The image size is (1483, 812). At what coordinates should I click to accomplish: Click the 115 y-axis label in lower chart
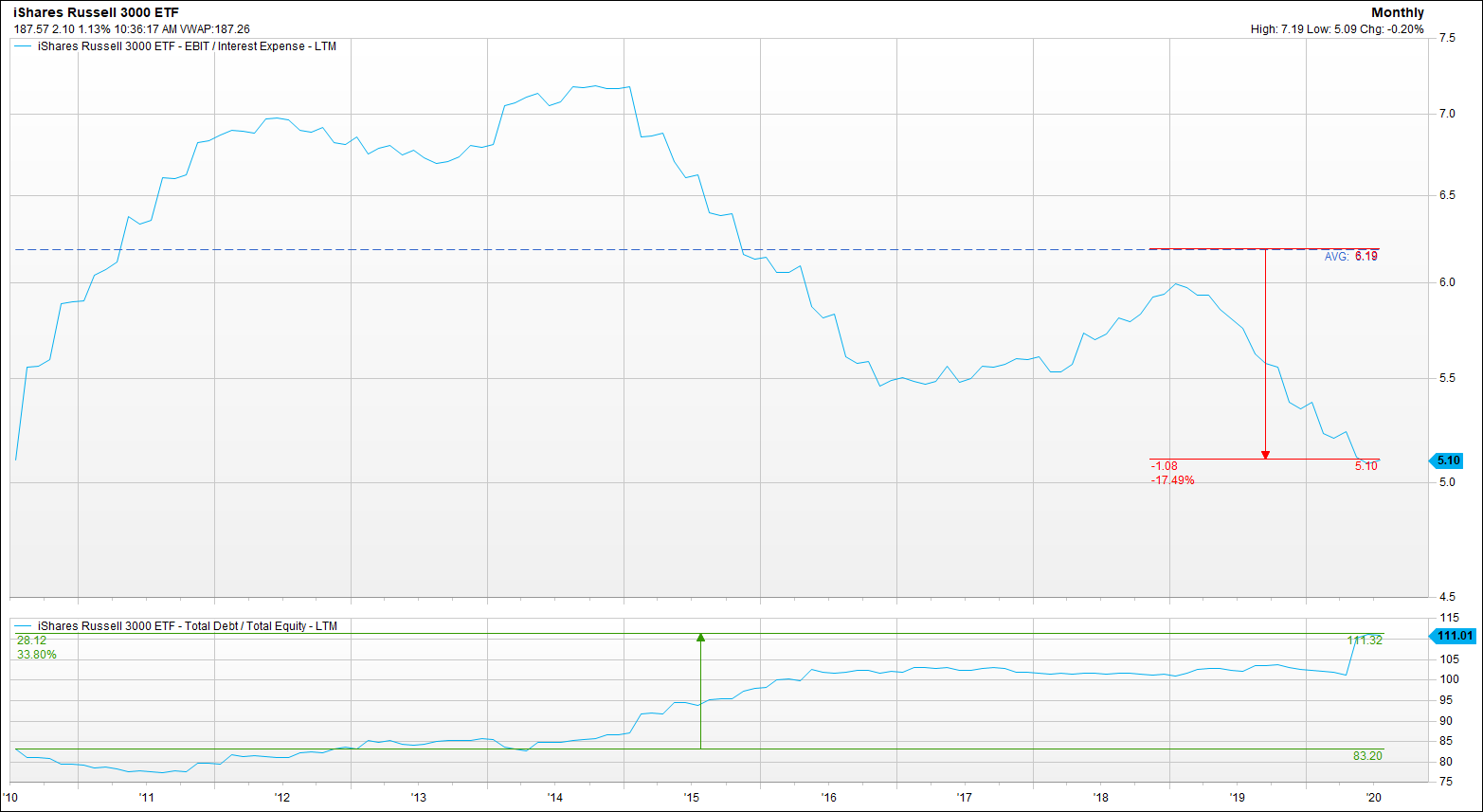[x=1448, y=619]
